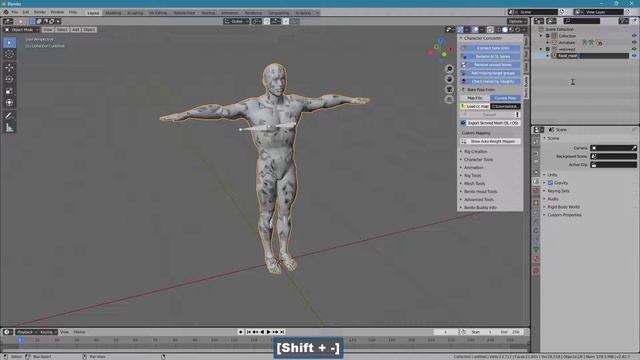Toggle the camera view icon
Image resolution: width=640 pixels, height=360 pixels.
coord(449,89)
